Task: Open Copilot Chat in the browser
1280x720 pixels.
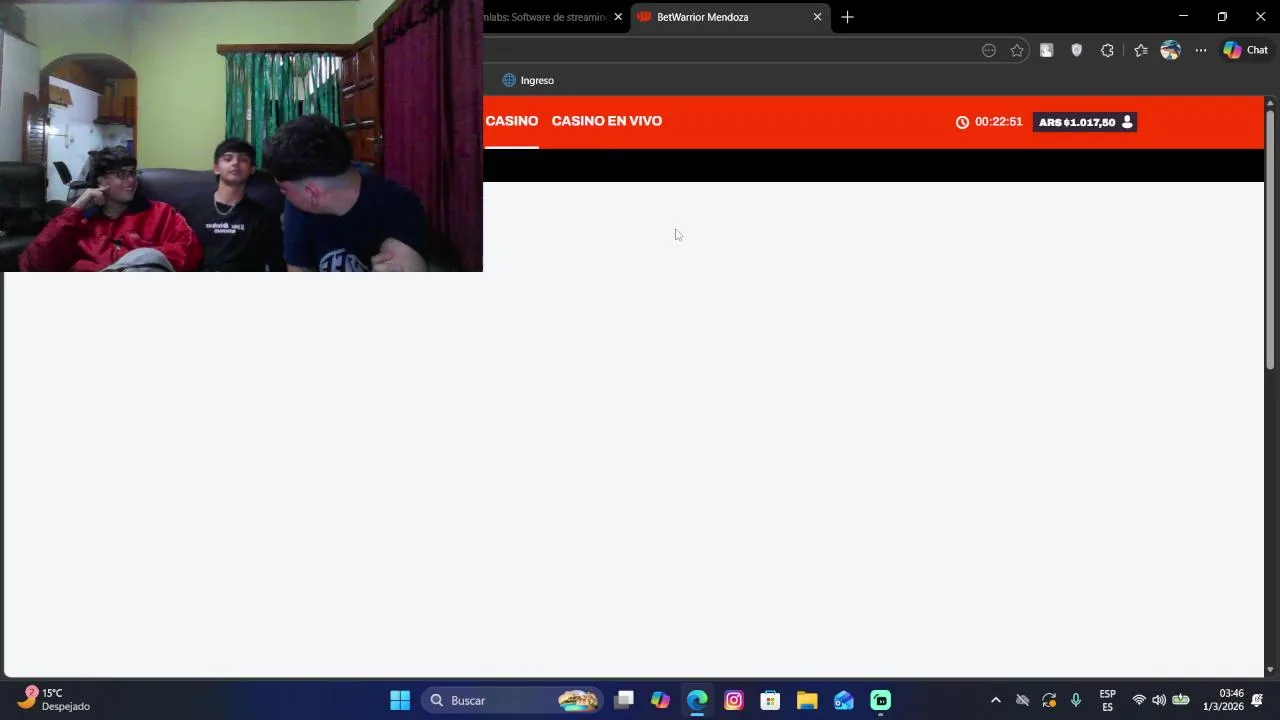Action: (x=1245, y=50)
